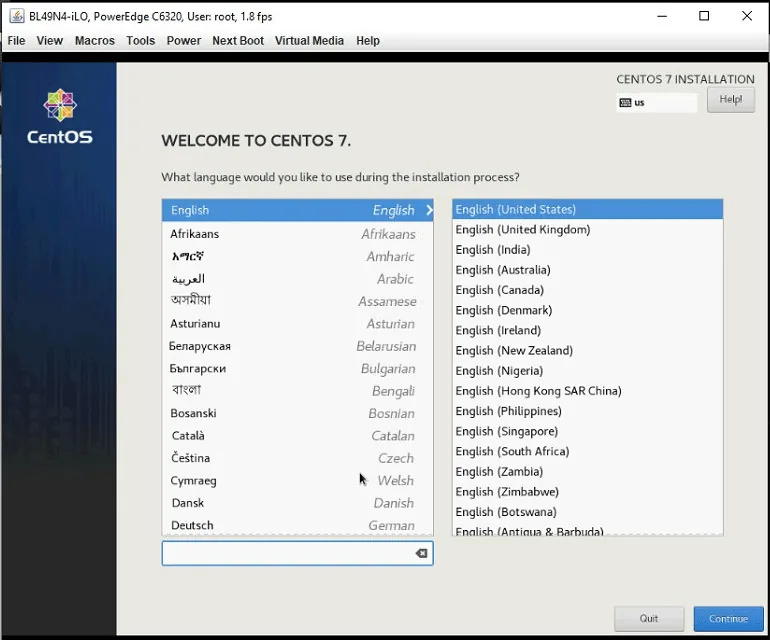Click the Quit button
This screenshot has width=770, height=640.
point(649,619)
